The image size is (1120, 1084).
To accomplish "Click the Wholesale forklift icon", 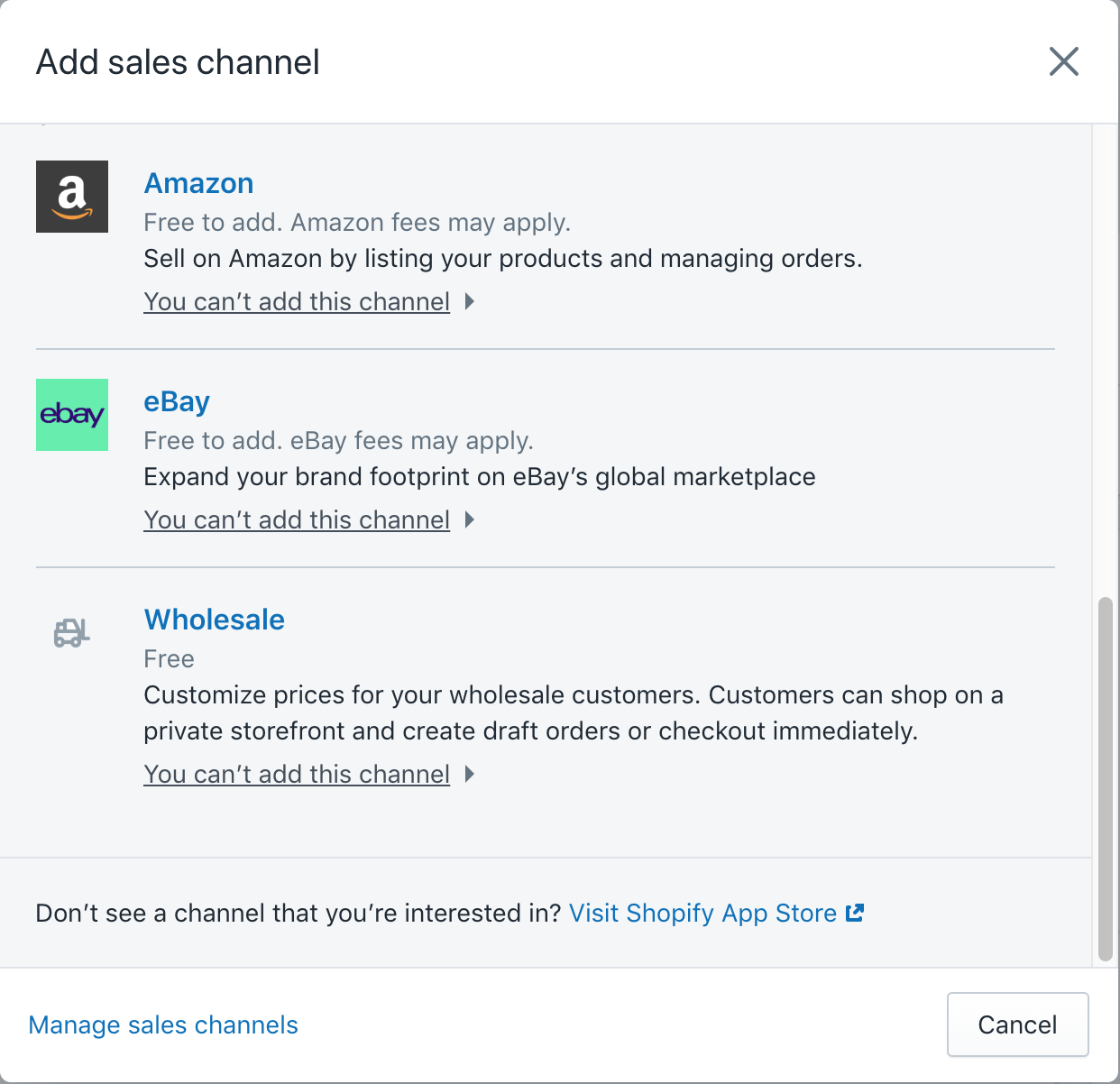I will click(72, 633).
